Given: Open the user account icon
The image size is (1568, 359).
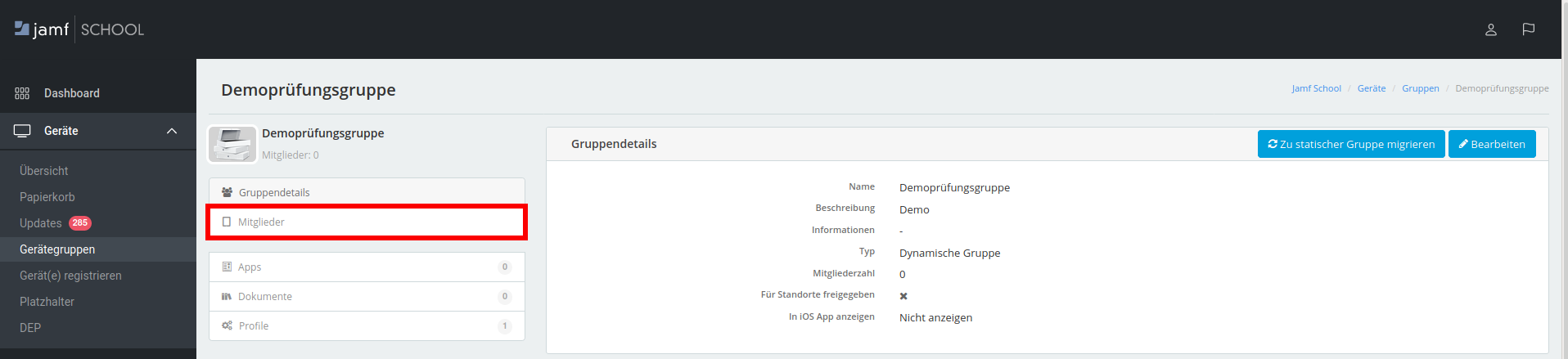Looking at the screenshot, I should pos(1490,29).
